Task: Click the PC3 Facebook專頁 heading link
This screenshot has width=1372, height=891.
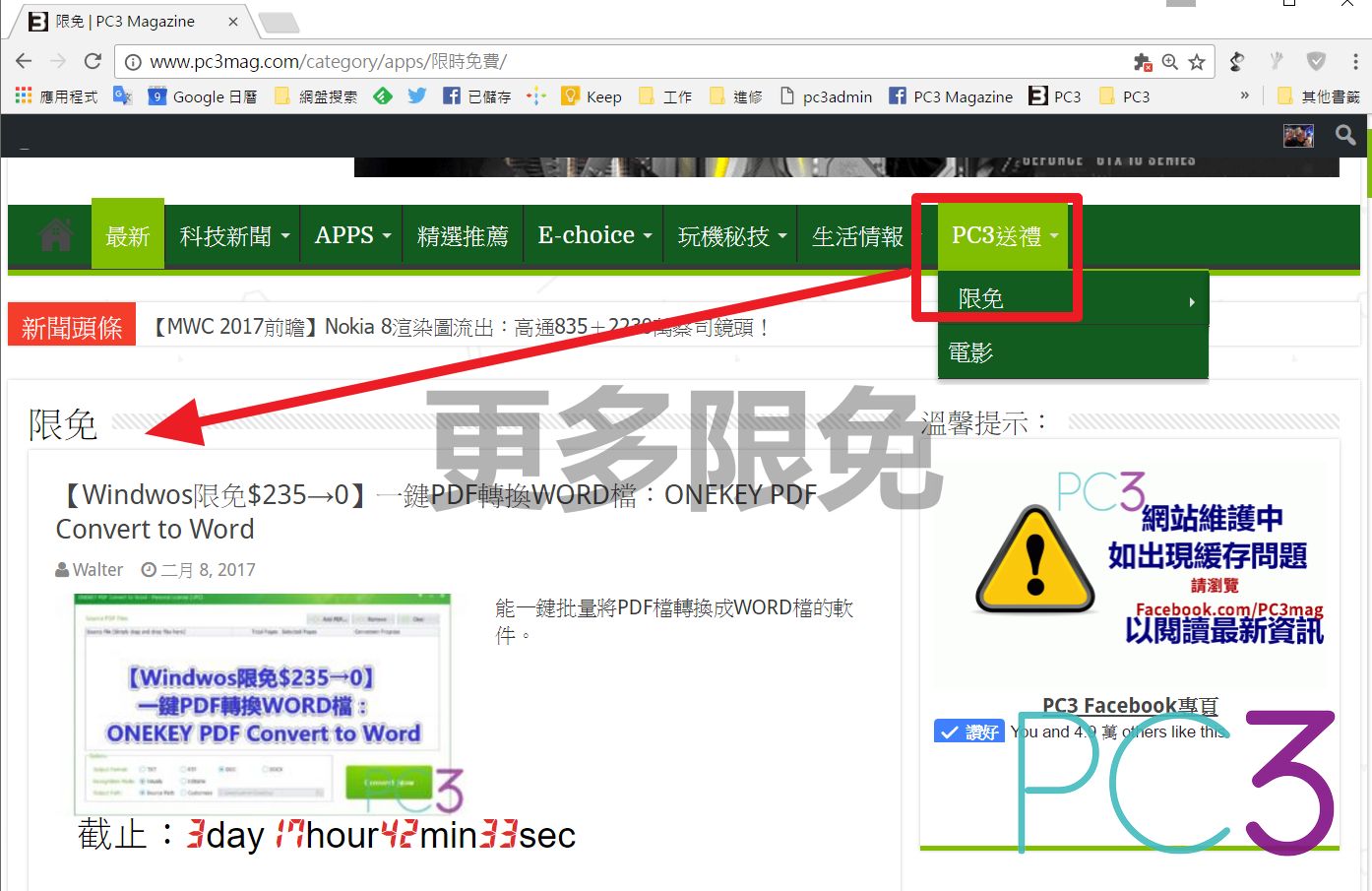Action: (1130, 705)
